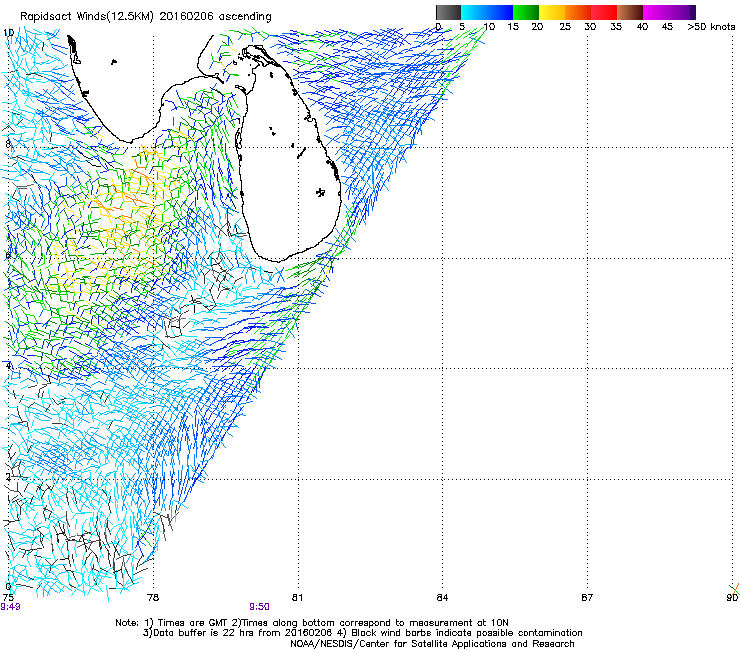Click the yellow 20-25 knots color band
The image size is (740, 650).
tap(552, 12)
